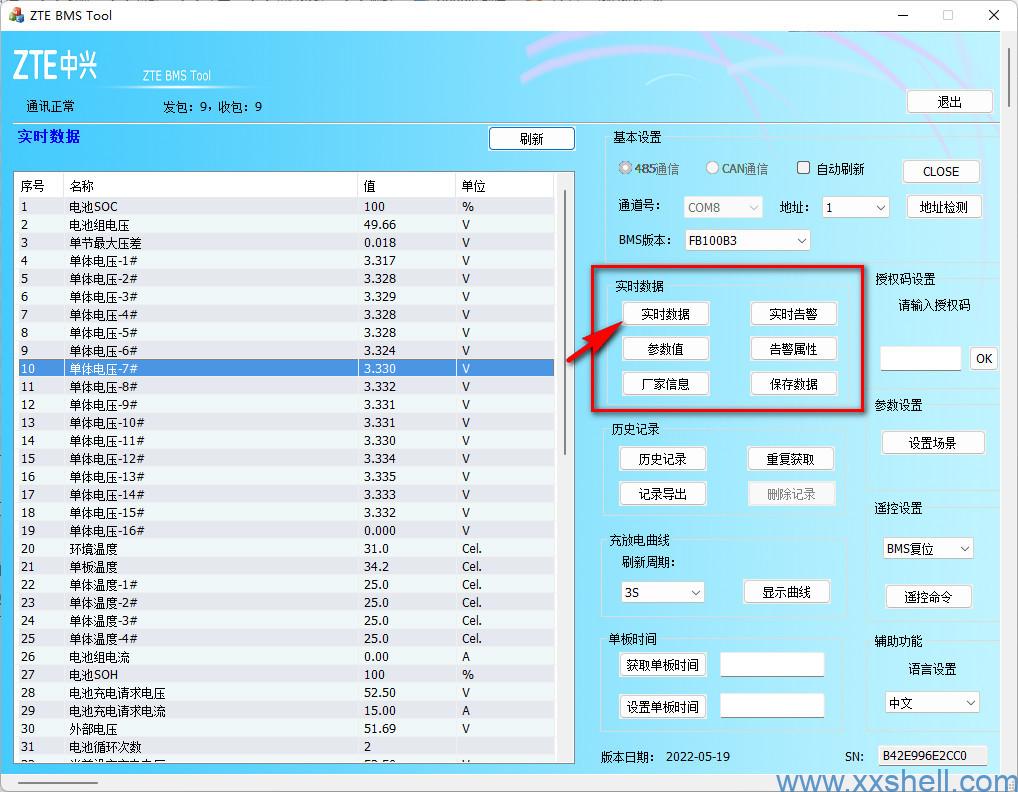Click the authorization code input field
Screen dimensions: 1018x792
[919, 357]
